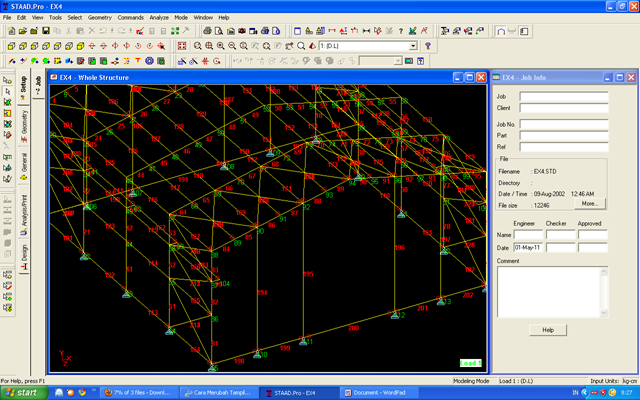Click the Windows start button

tap(24, 393)
